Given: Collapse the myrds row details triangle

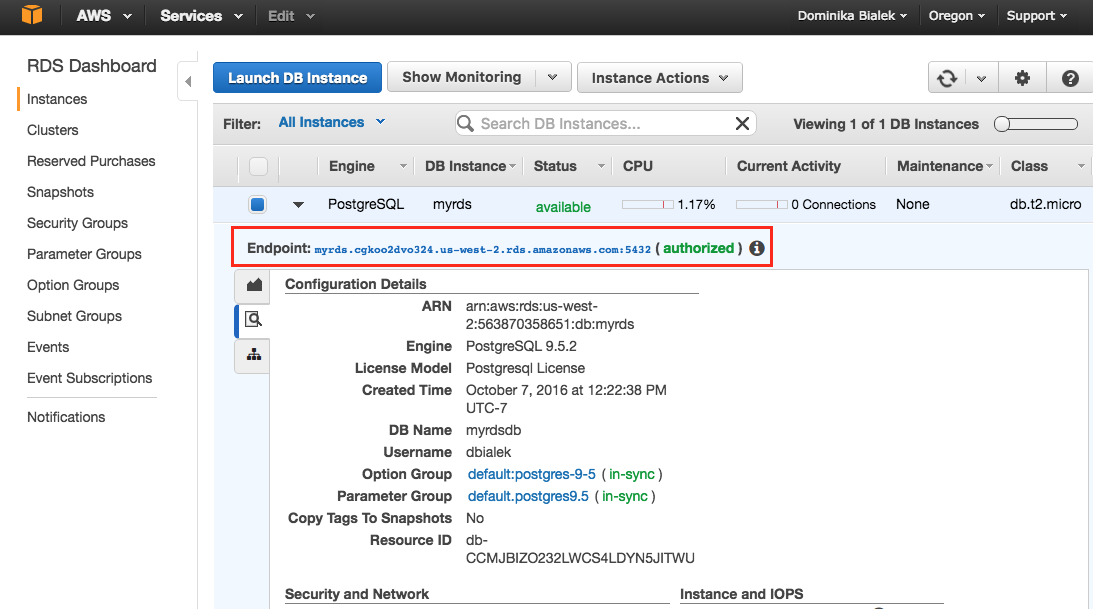Looking at the screenshot, I should coord(298,205).
